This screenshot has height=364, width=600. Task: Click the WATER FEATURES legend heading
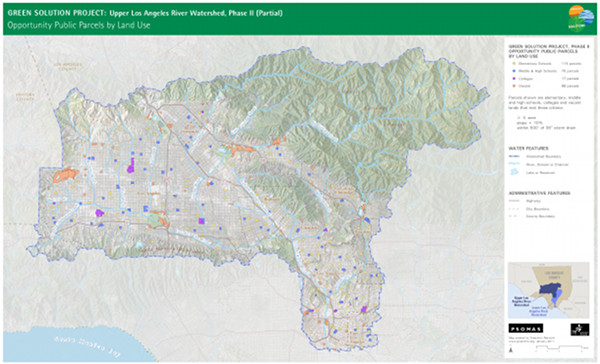pos(528,149)
